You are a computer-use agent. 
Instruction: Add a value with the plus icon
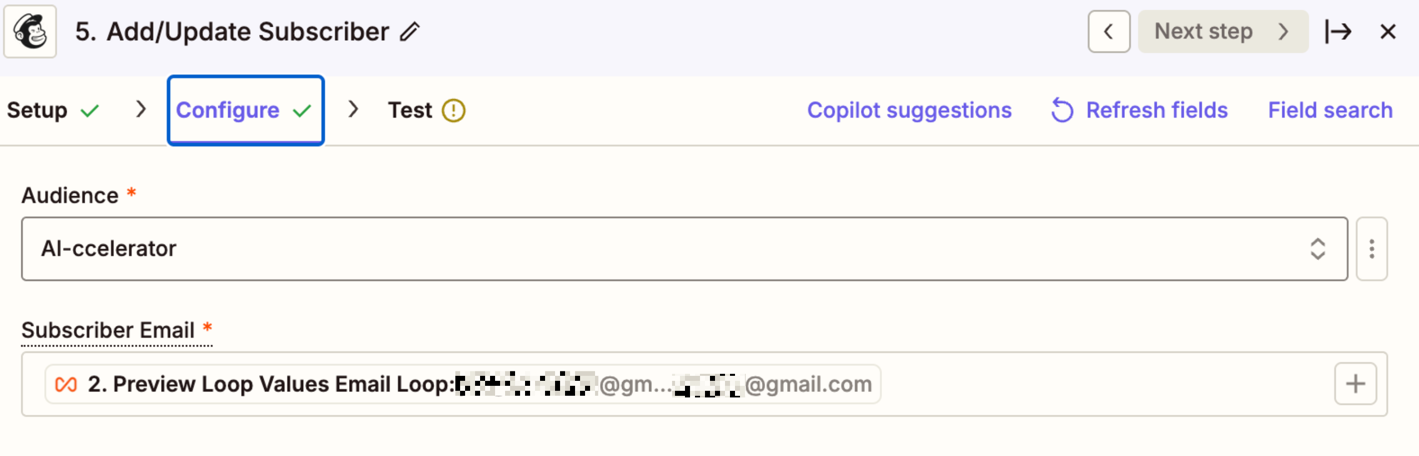point(1356,384)
